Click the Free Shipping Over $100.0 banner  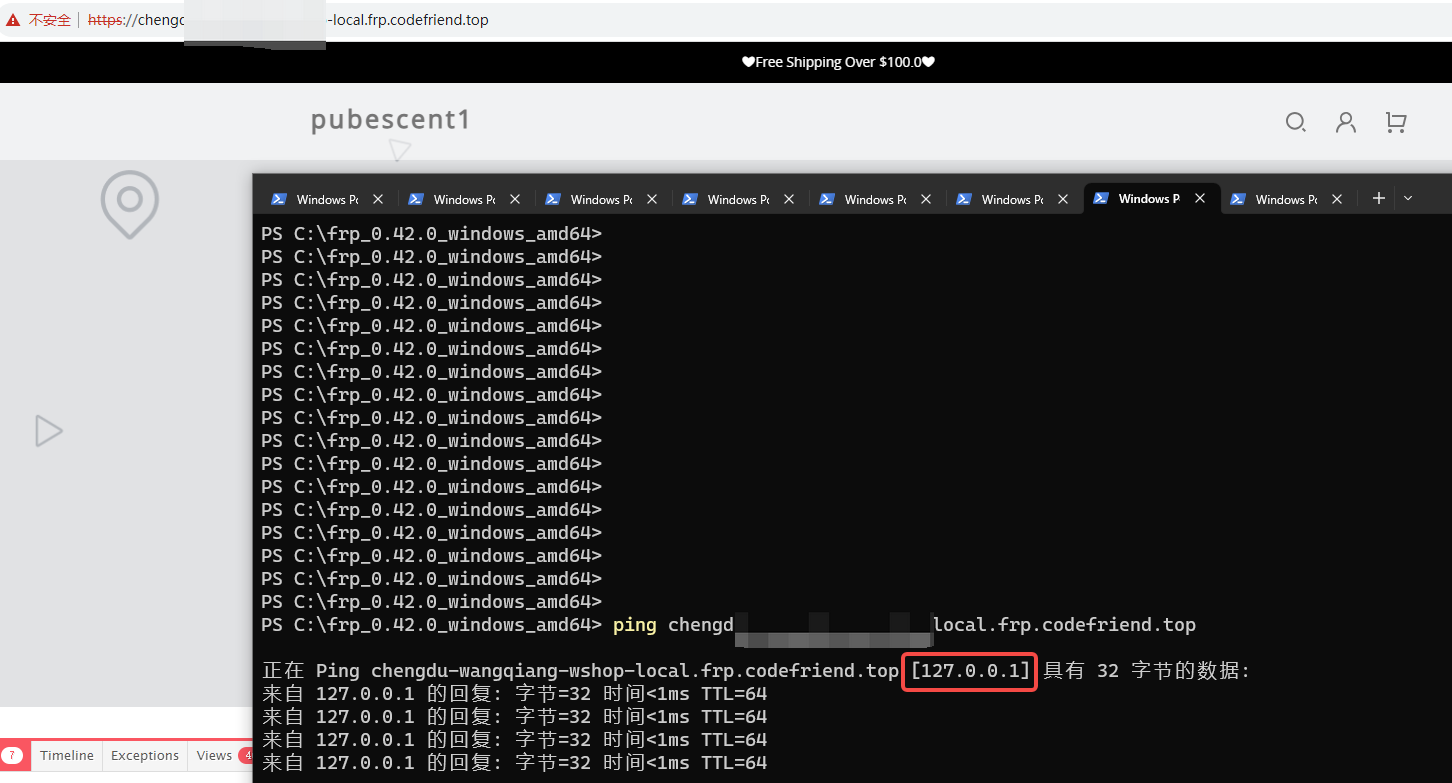coord(838,62)
